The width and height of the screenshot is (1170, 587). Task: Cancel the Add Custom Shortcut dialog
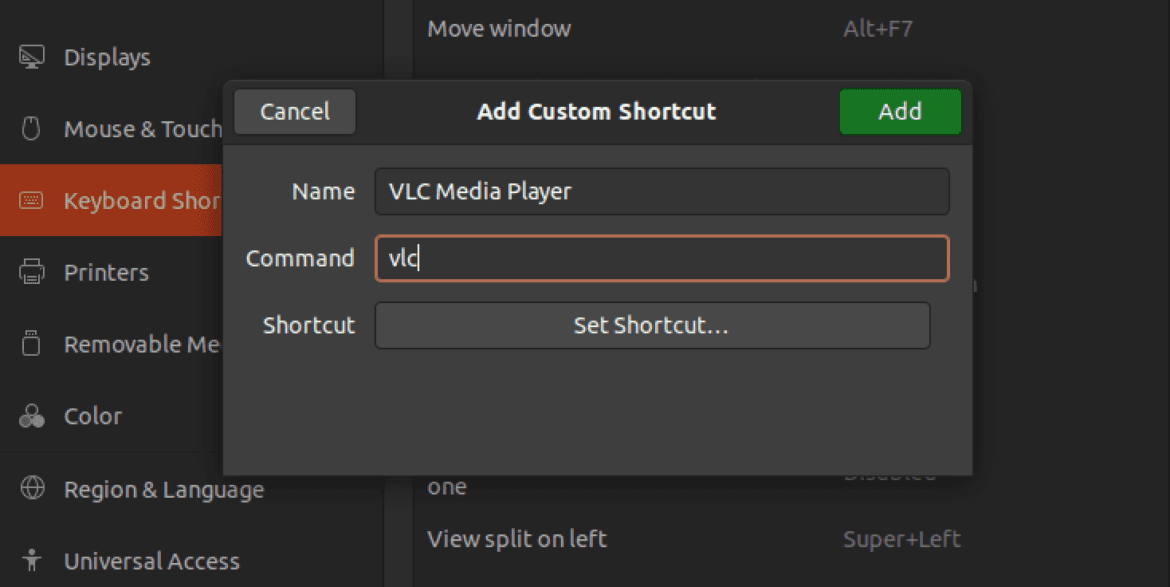pyautogui.click(x=294, y=111)
